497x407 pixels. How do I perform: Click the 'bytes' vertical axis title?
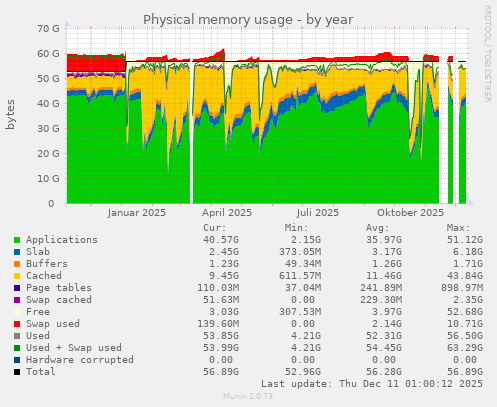(11, 114)
